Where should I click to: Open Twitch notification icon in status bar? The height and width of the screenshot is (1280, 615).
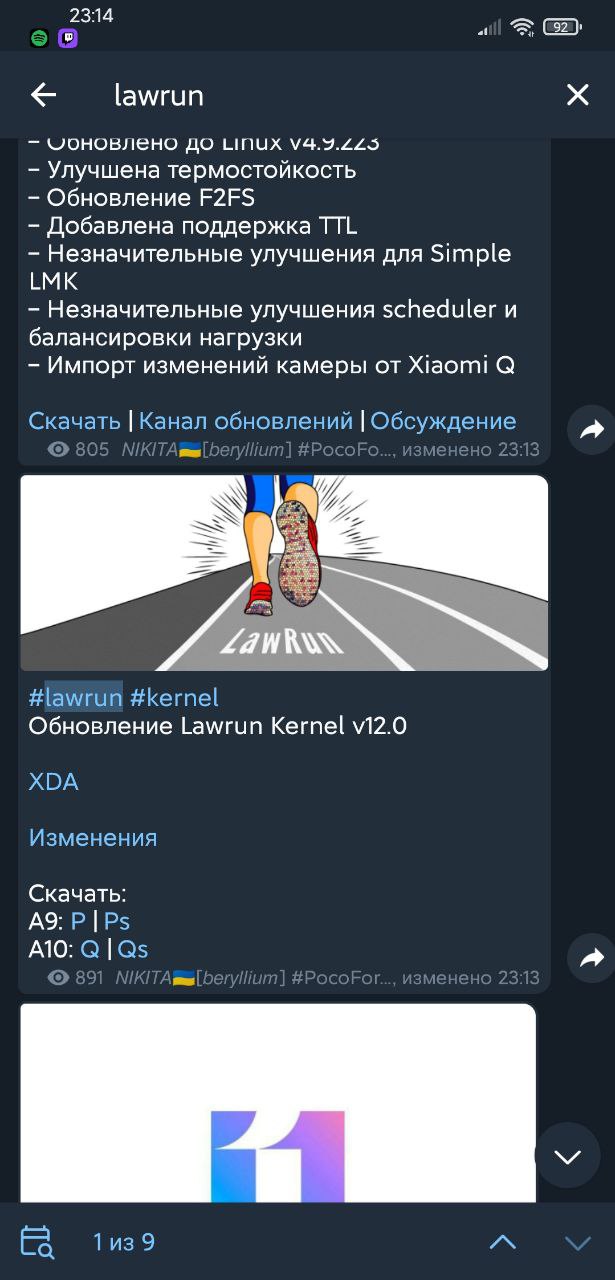68,39
